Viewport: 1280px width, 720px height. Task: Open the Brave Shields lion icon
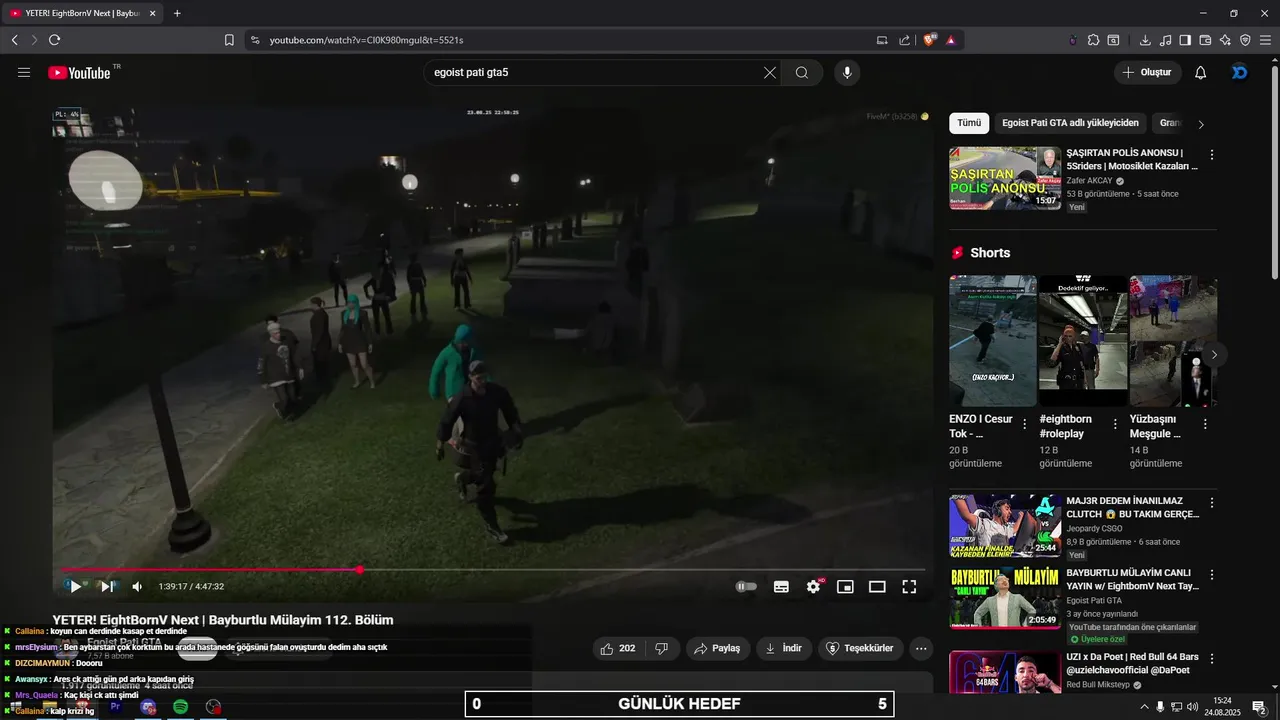[930, 40]
